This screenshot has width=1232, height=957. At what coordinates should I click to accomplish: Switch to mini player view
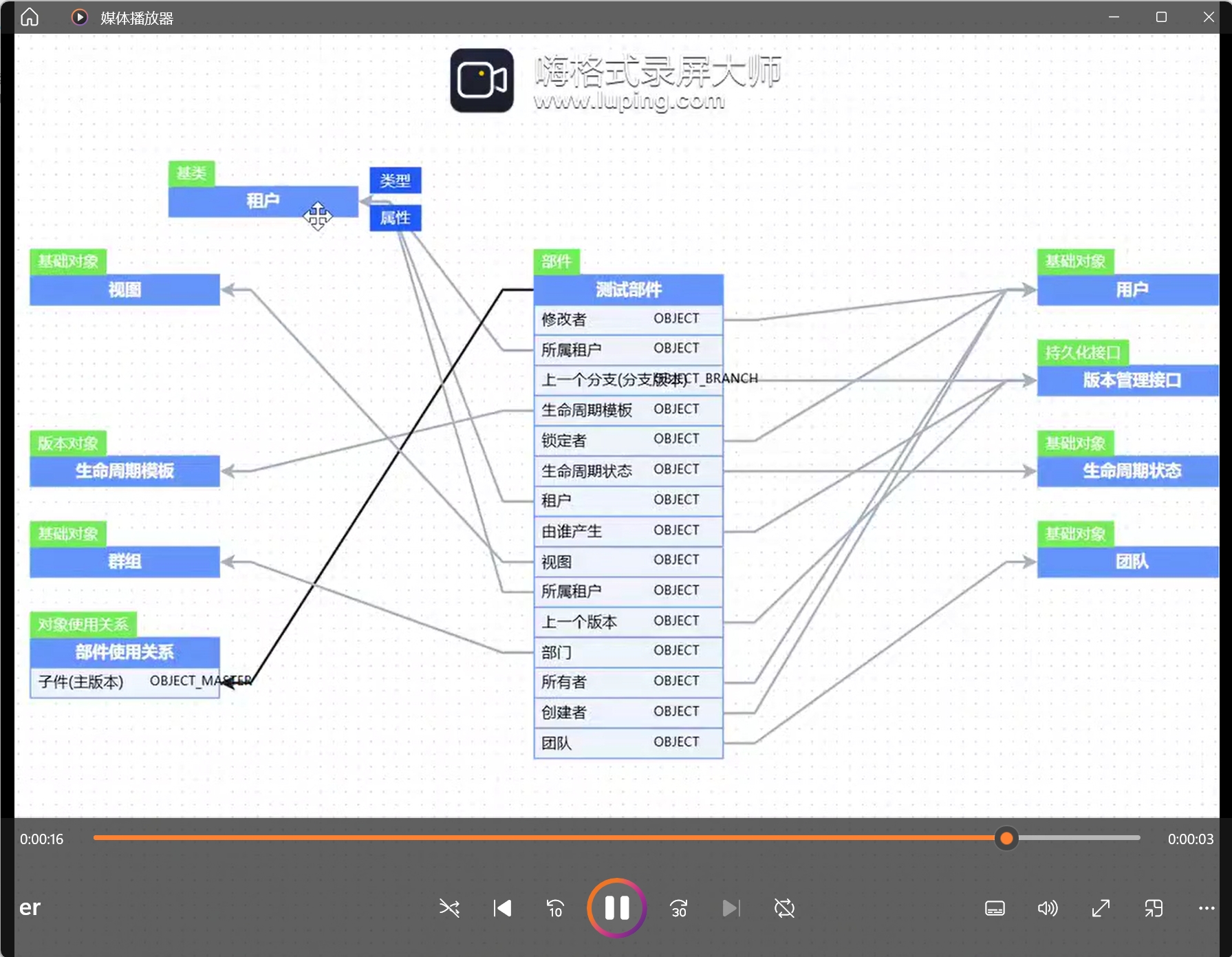click(1154, 908)
